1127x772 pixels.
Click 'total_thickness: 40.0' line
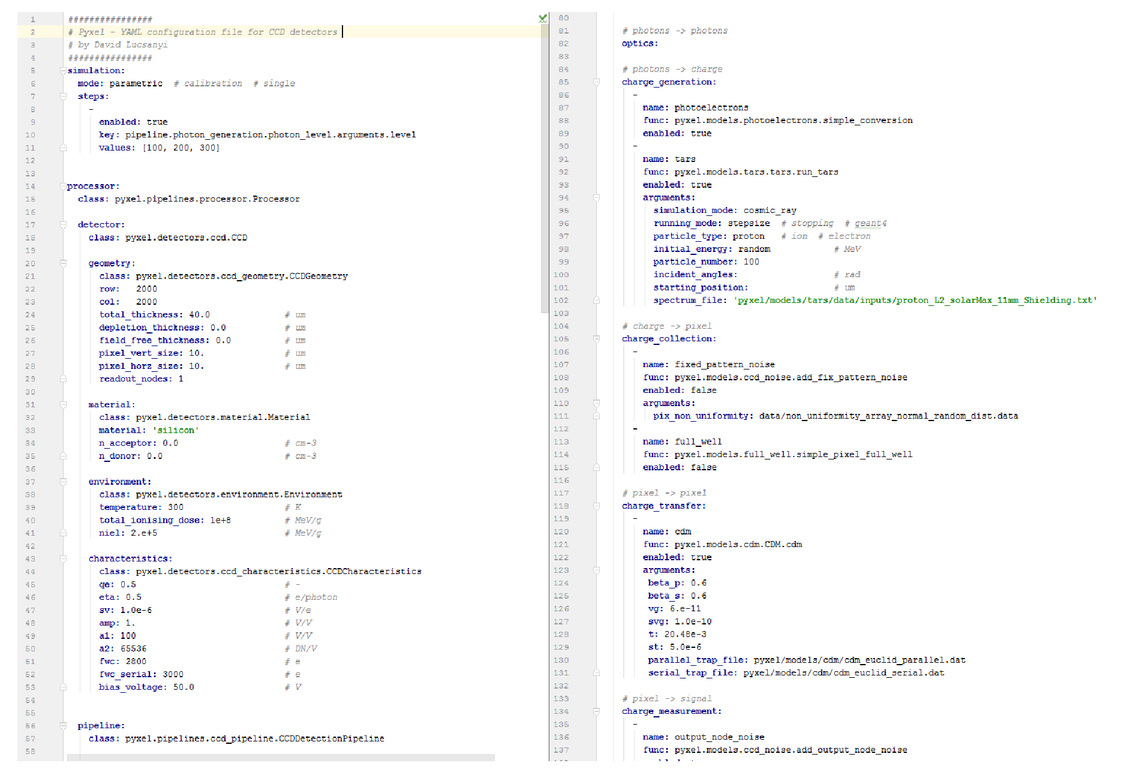(155, 315)
